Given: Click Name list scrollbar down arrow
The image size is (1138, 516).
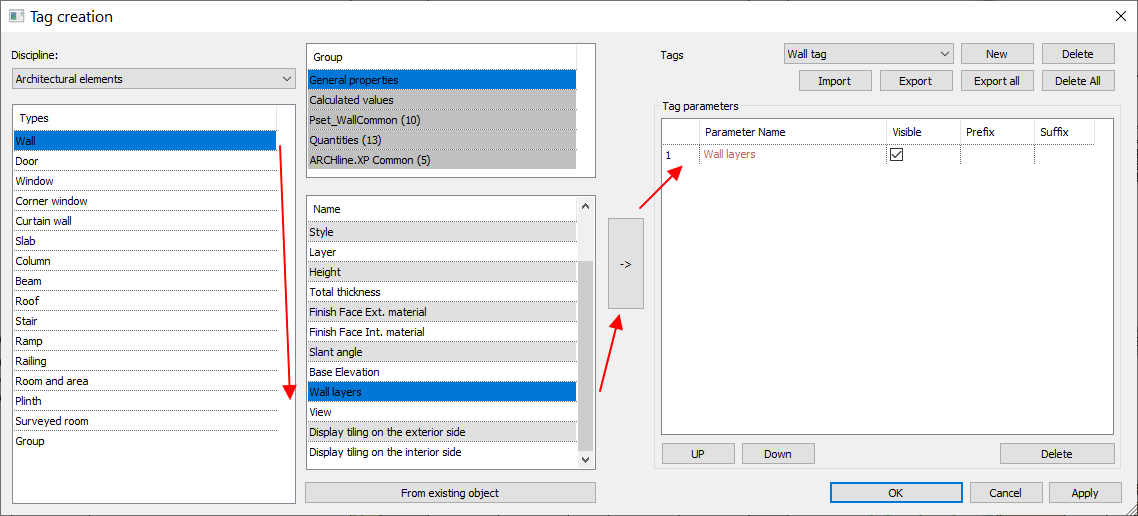Looking at the screenshot, I should pyautogui.click(x=586, y=459).
